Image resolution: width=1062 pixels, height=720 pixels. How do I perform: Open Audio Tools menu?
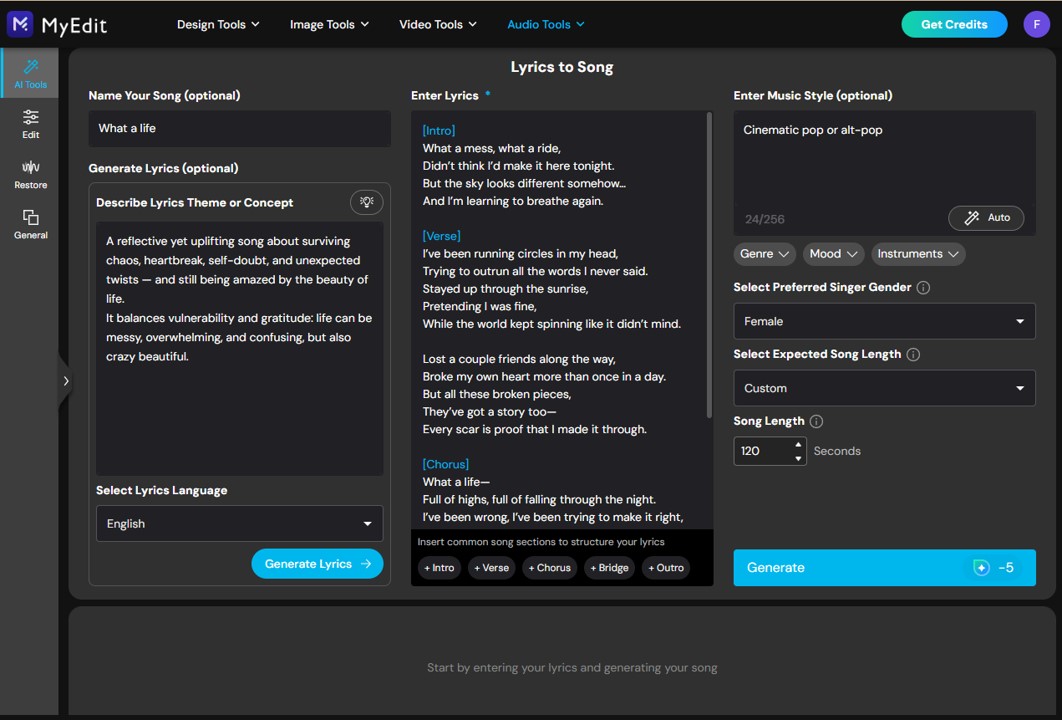coord(545,24)
